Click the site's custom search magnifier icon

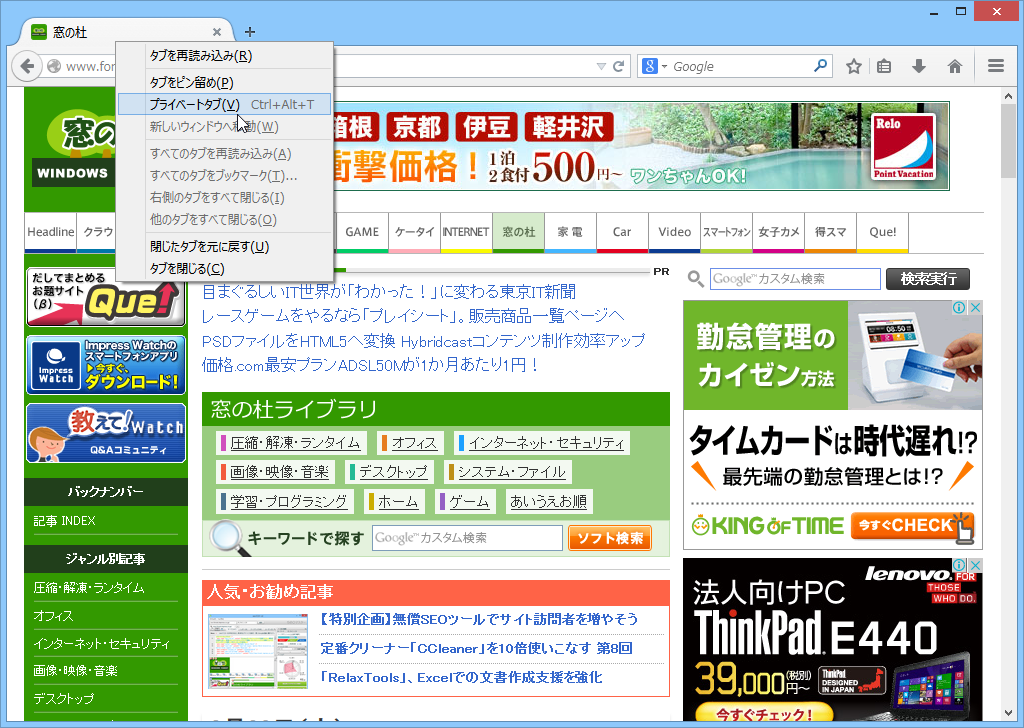tap(697, 279)
